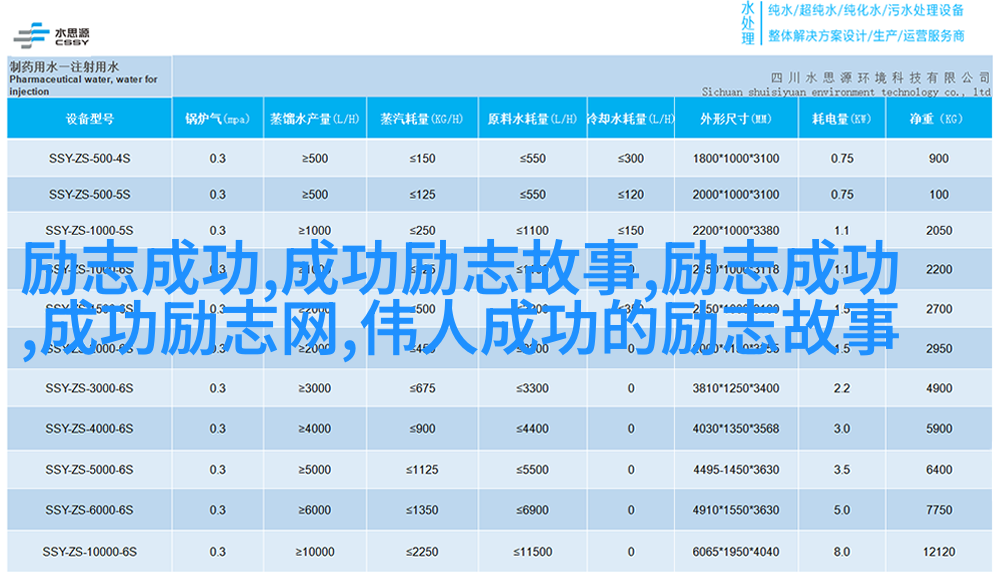
Task: Click the 2050 net weight cell
Action: (939, 230)
